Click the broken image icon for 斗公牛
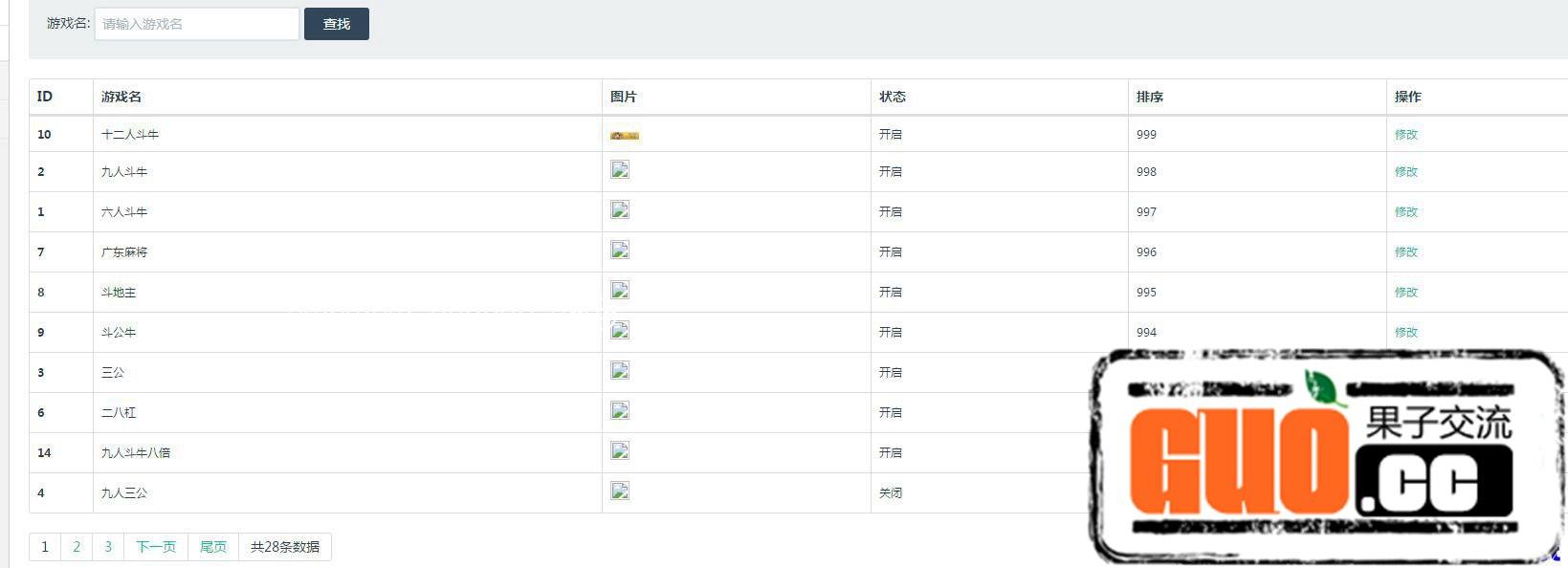Screen dimensions: 1568x568 [620, 331]
